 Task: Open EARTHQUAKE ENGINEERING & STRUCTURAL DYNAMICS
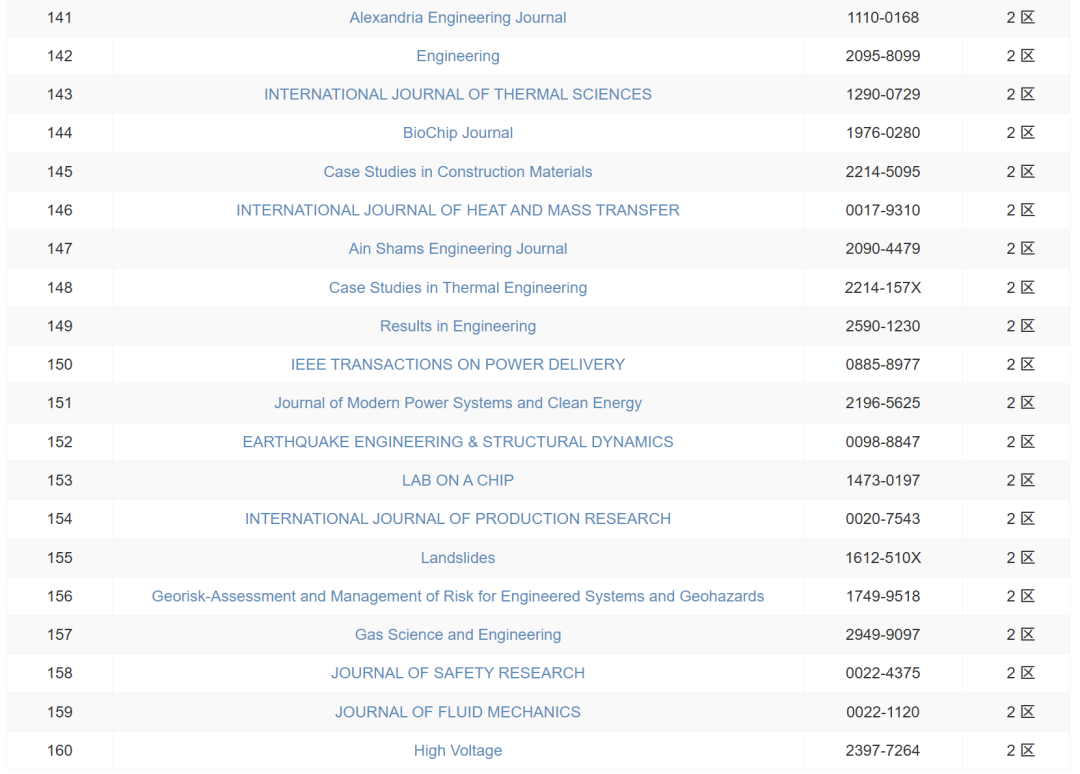(457, 442)
